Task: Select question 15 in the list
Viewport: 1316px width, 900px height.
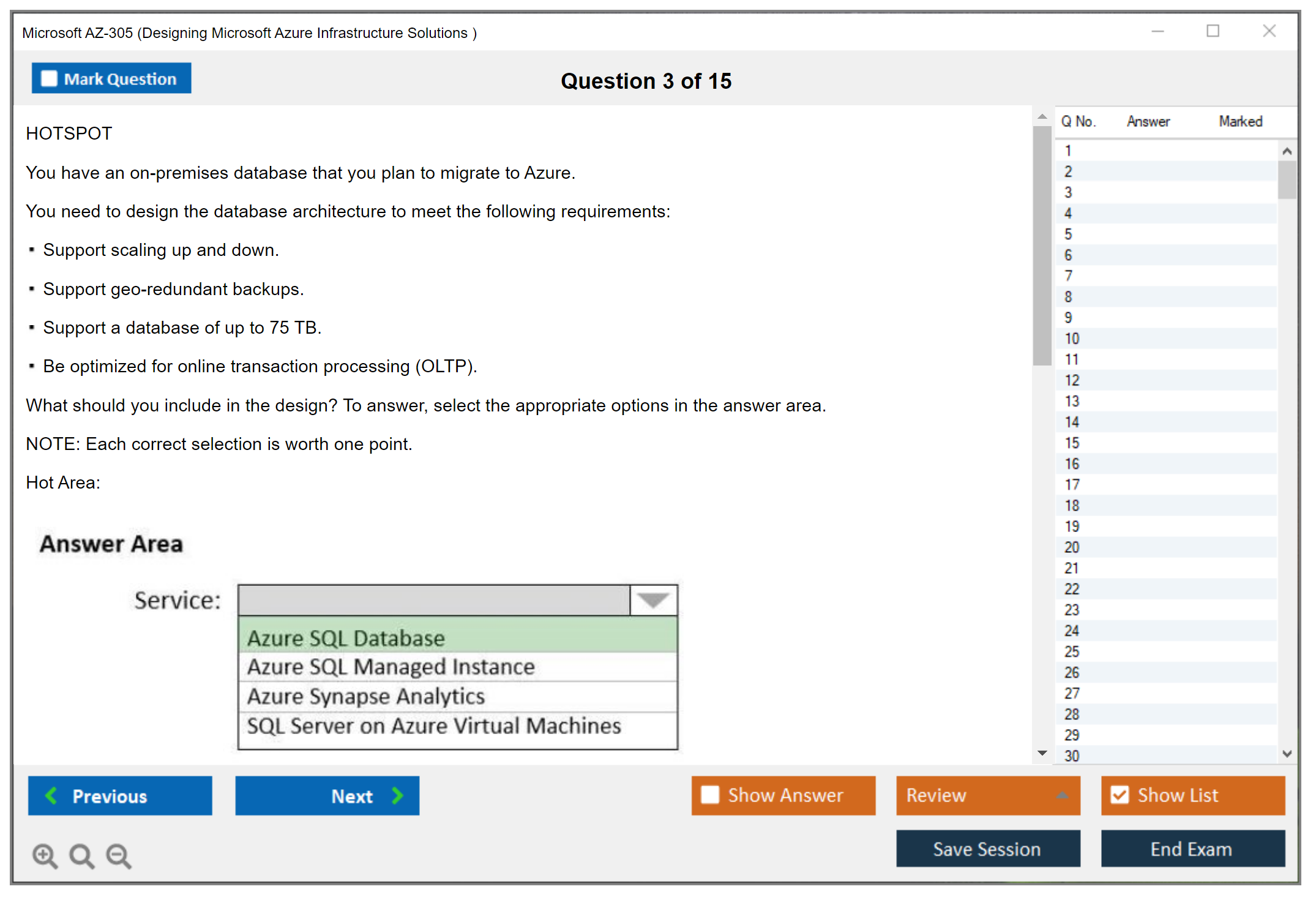Action: tap(1072, 443)
